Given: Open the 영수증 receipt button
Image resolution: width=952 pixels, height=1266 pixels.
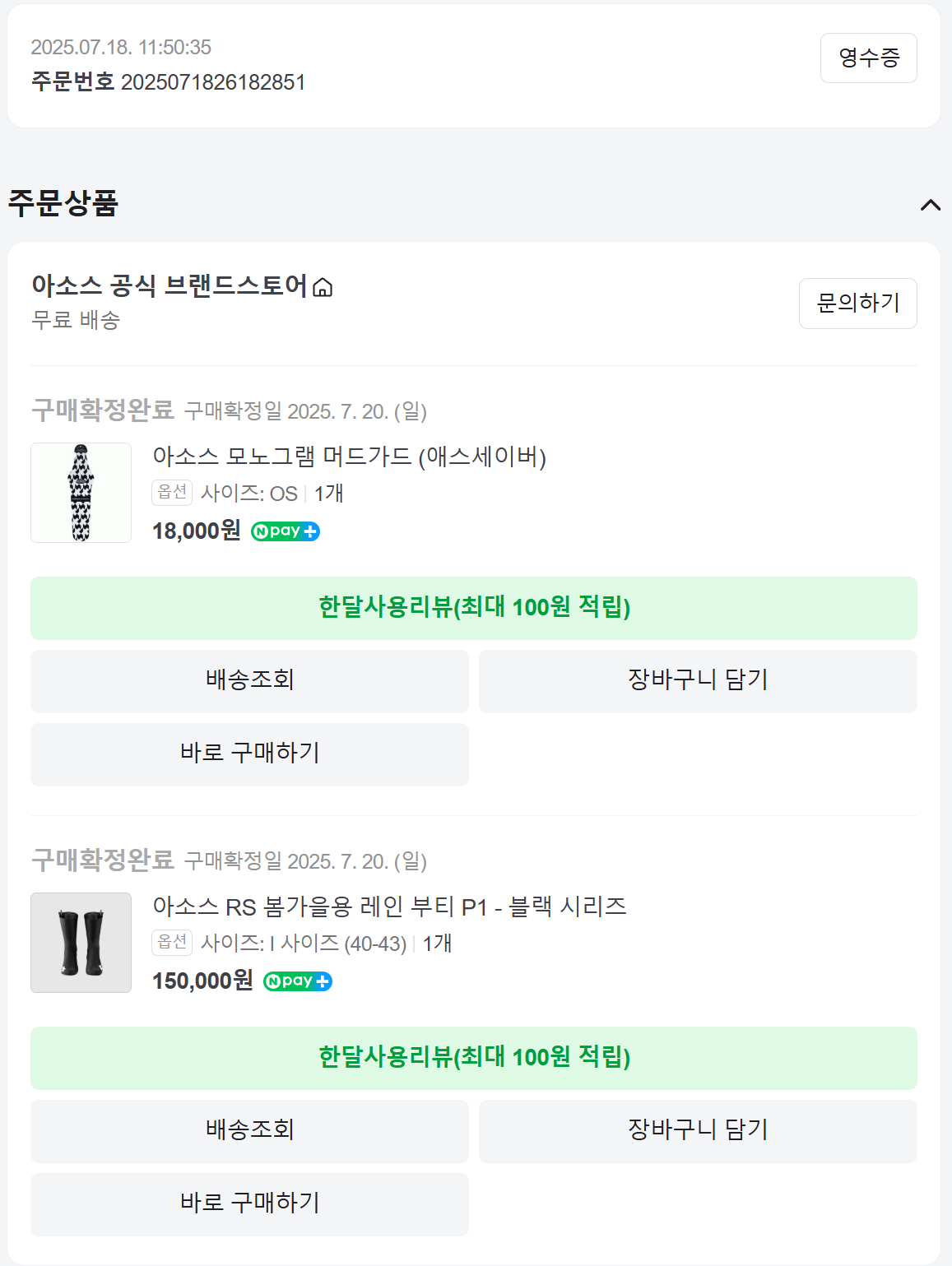Looking at the screenshot, I should (x=868, y=58).
